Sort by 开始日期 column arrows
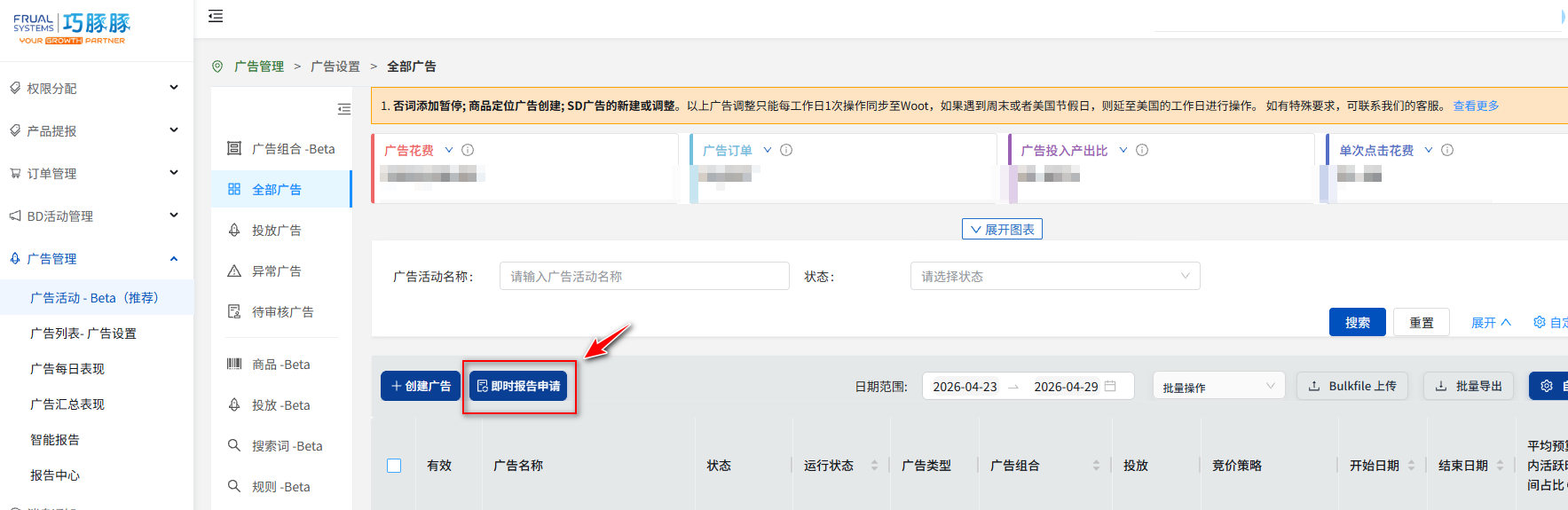 tap(1411, 466)
